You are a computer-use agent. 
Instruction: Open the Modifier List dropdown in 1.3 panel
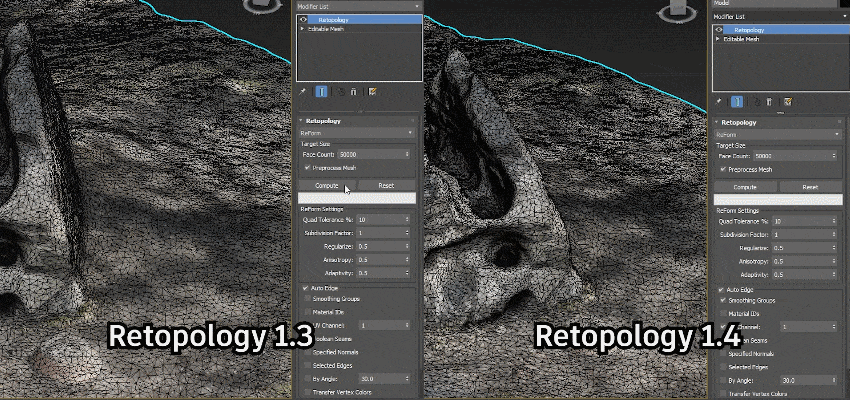359,7
